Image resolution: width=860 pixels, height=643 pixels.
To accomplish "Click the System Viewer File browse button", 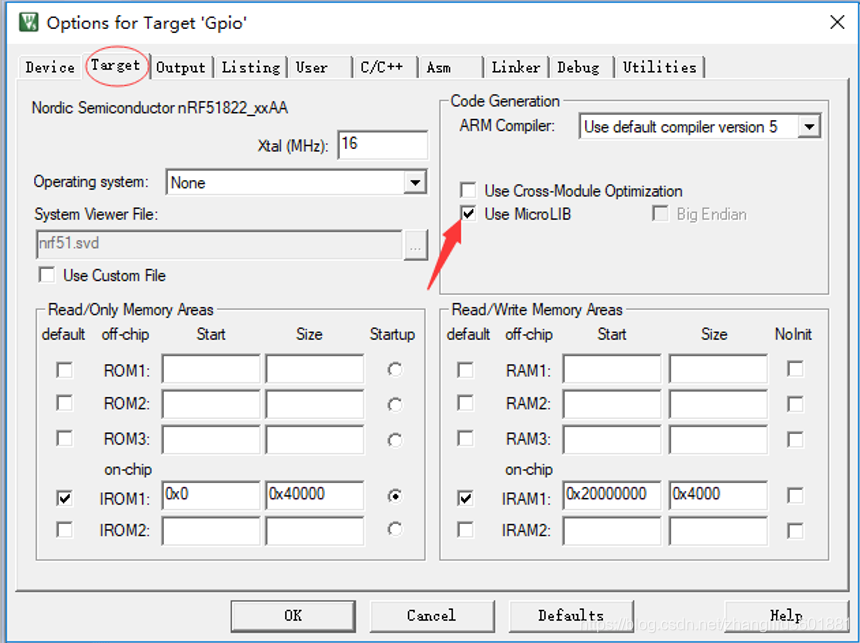I will [415, 245].
